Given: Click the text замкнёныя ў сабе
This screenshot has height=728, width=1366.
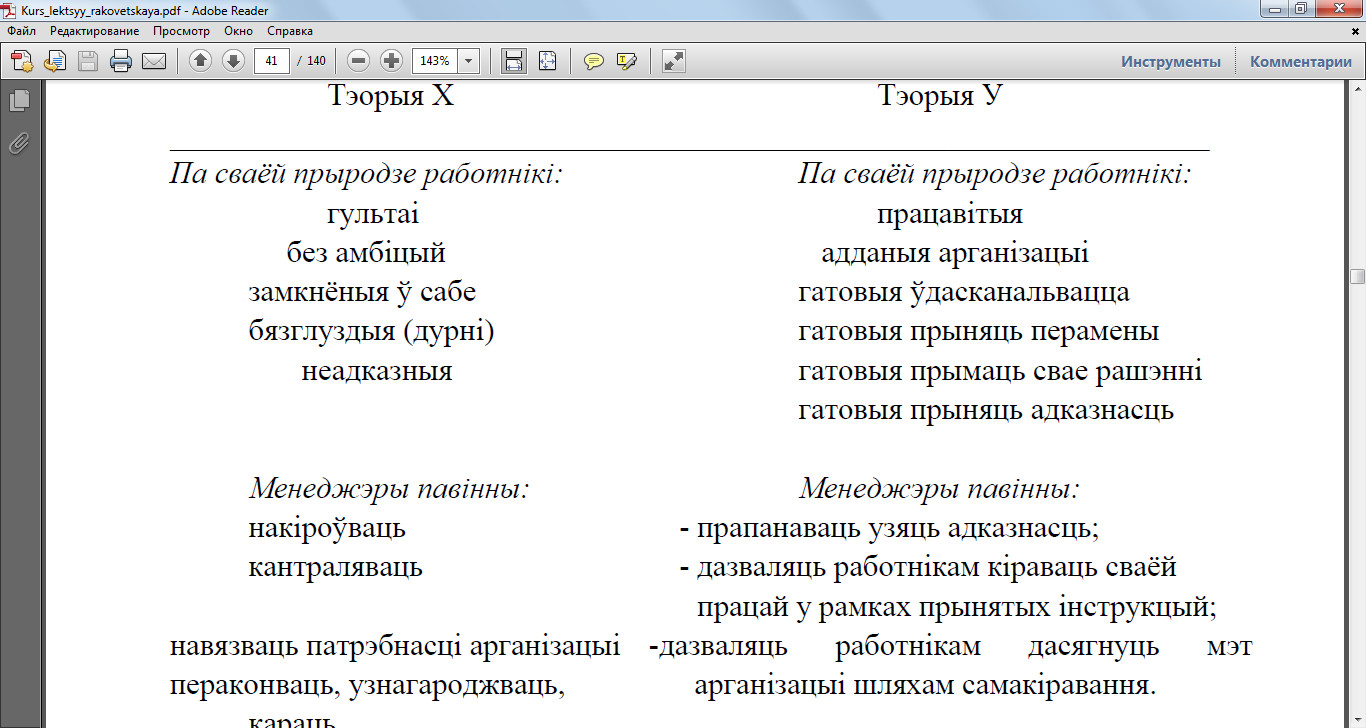Looking at the screenshot, I should tap(362, 293).
